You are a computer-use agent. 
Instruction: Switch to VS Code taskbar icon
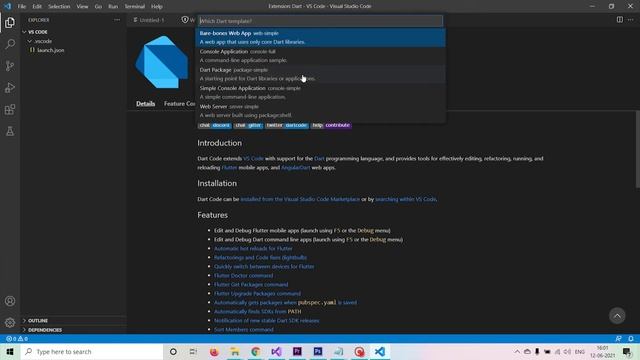point(380,351)
